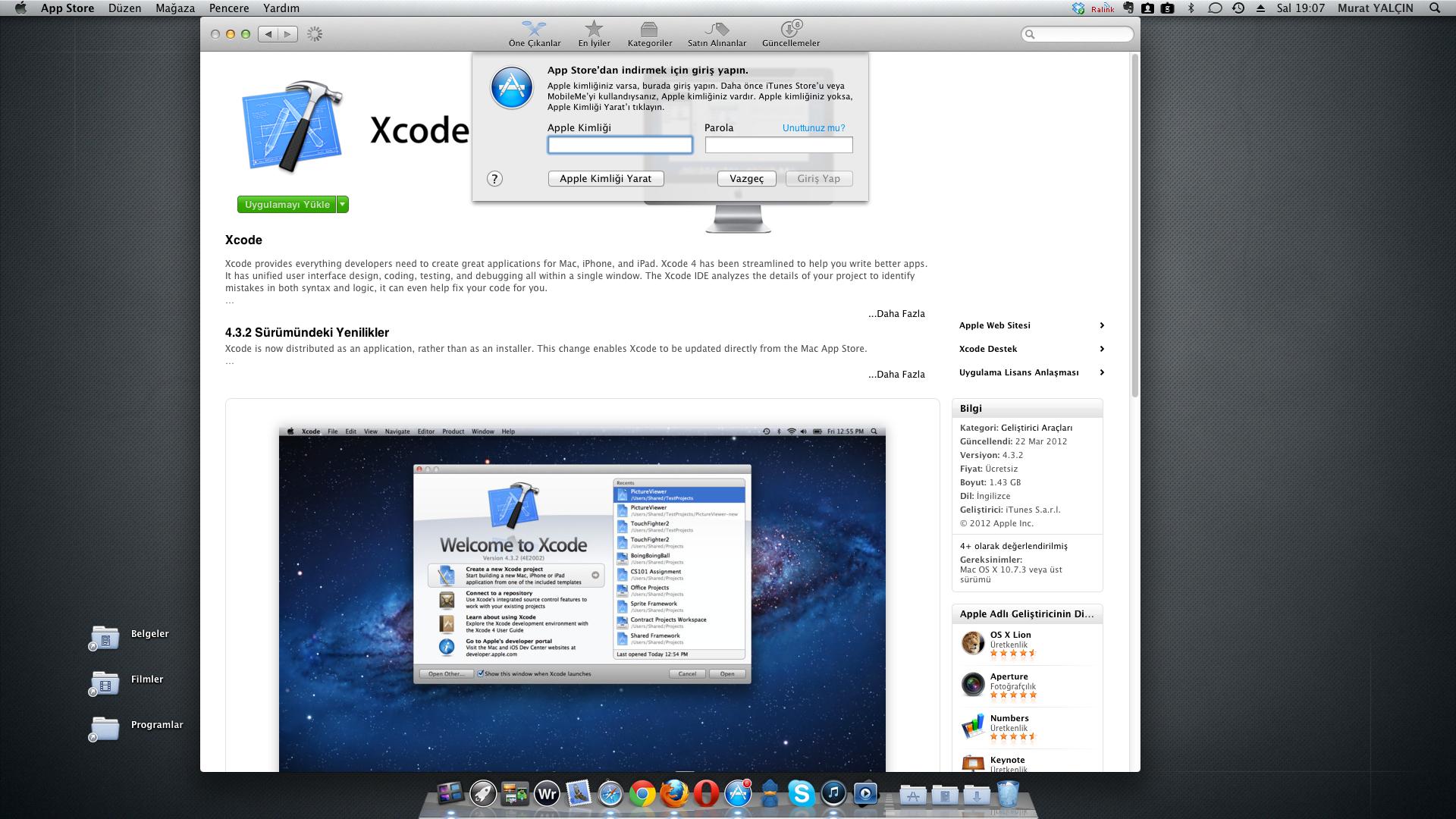Open the Öne Çıkanlar featured section
1456x819 pixels.
click(x=535, y=33)
